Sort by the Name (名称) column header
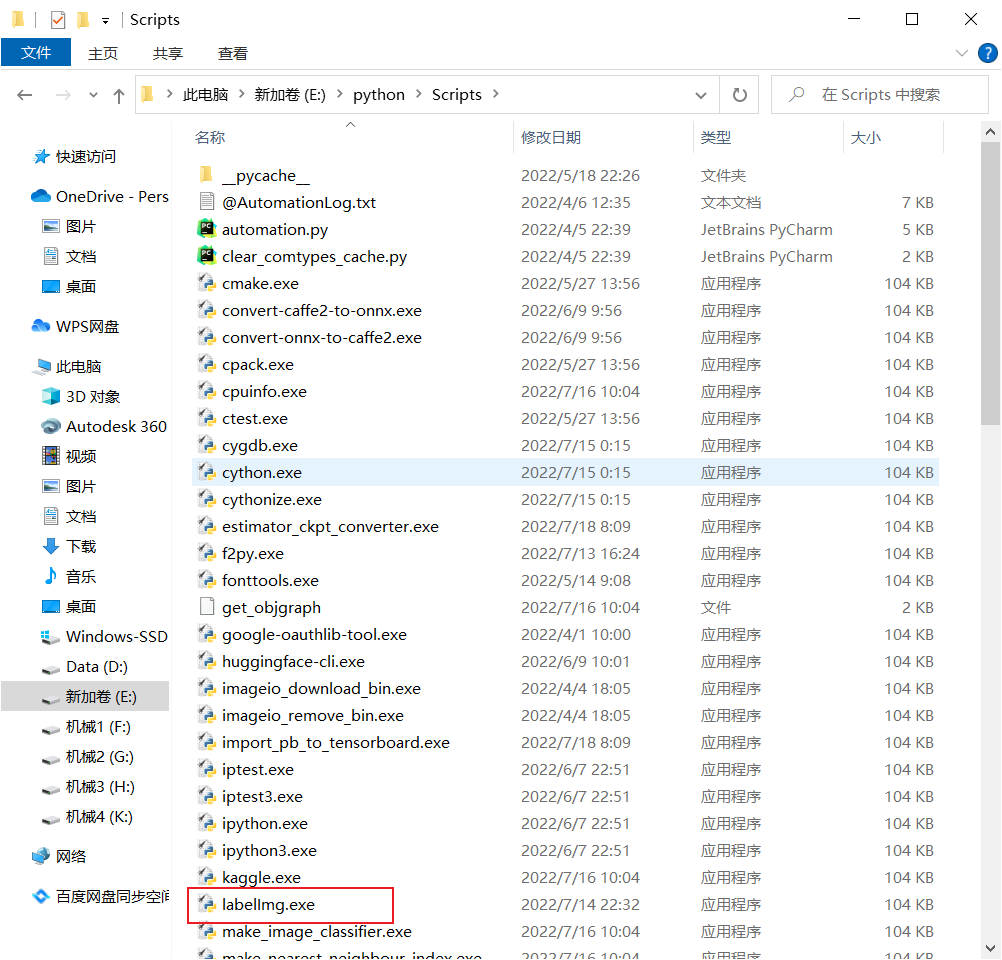Screen dimensions: 1002x960 point(210,137)
